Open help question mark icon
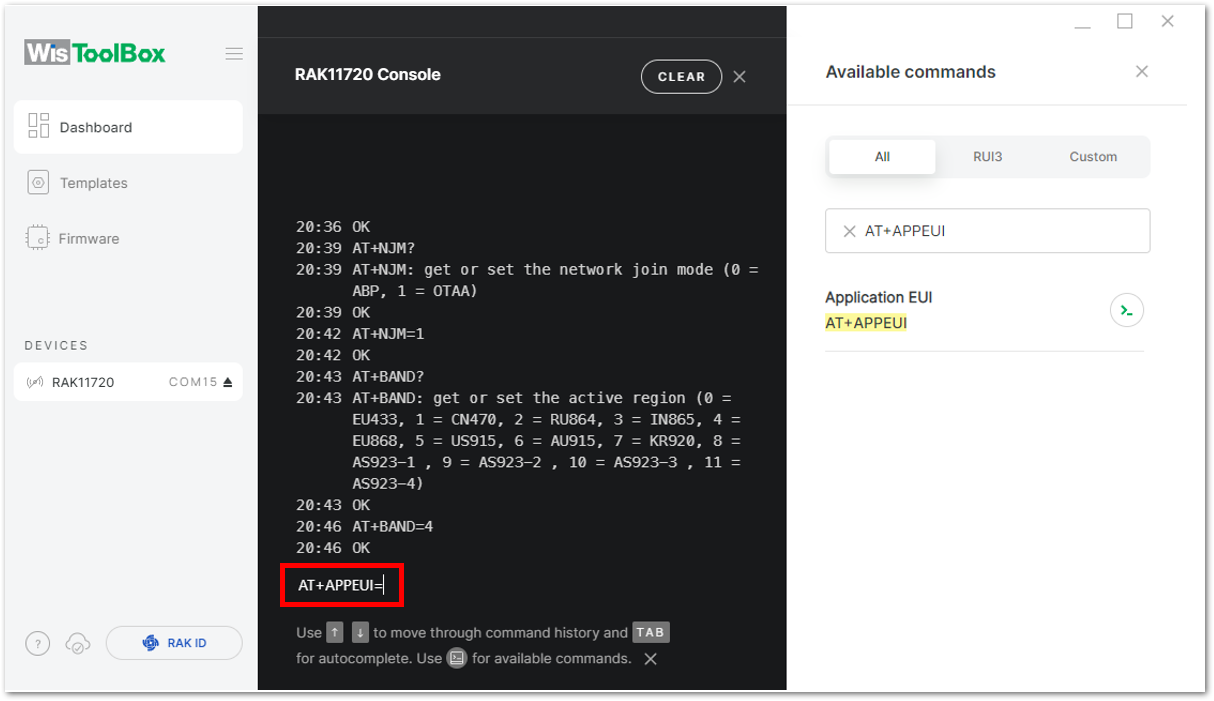 [37, 644]
